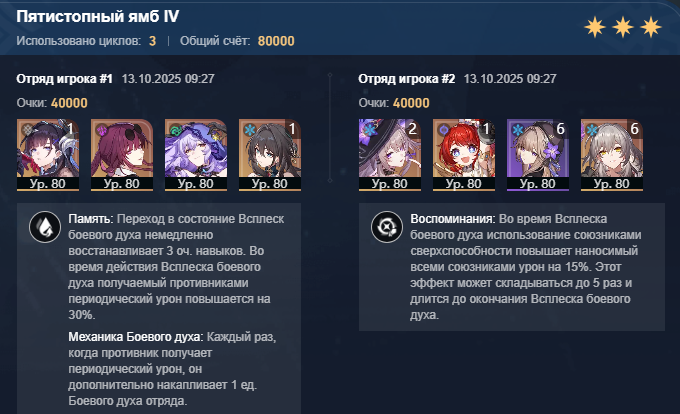Select the witch-hat character with eidolon 2

[x=390, y=155]
